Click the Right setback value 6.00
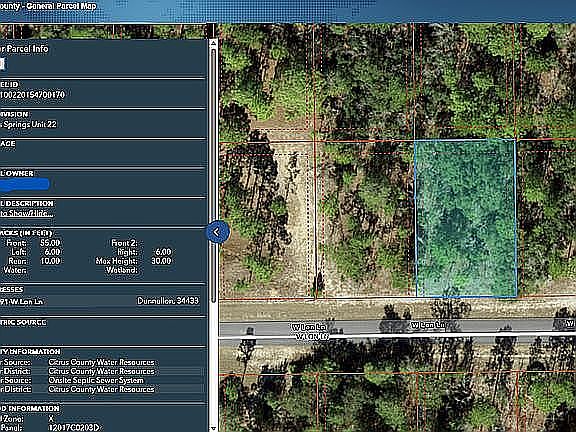This screenshot has height=432, width=576. pyautogui.click(x=163, y=252)
